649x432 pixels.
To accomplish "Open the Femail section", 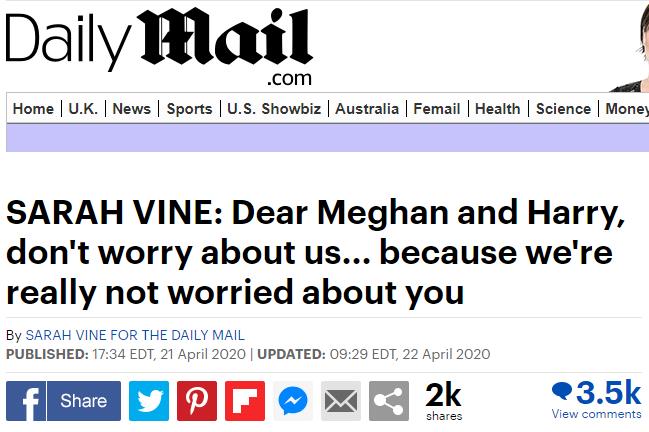I will 437,109.
